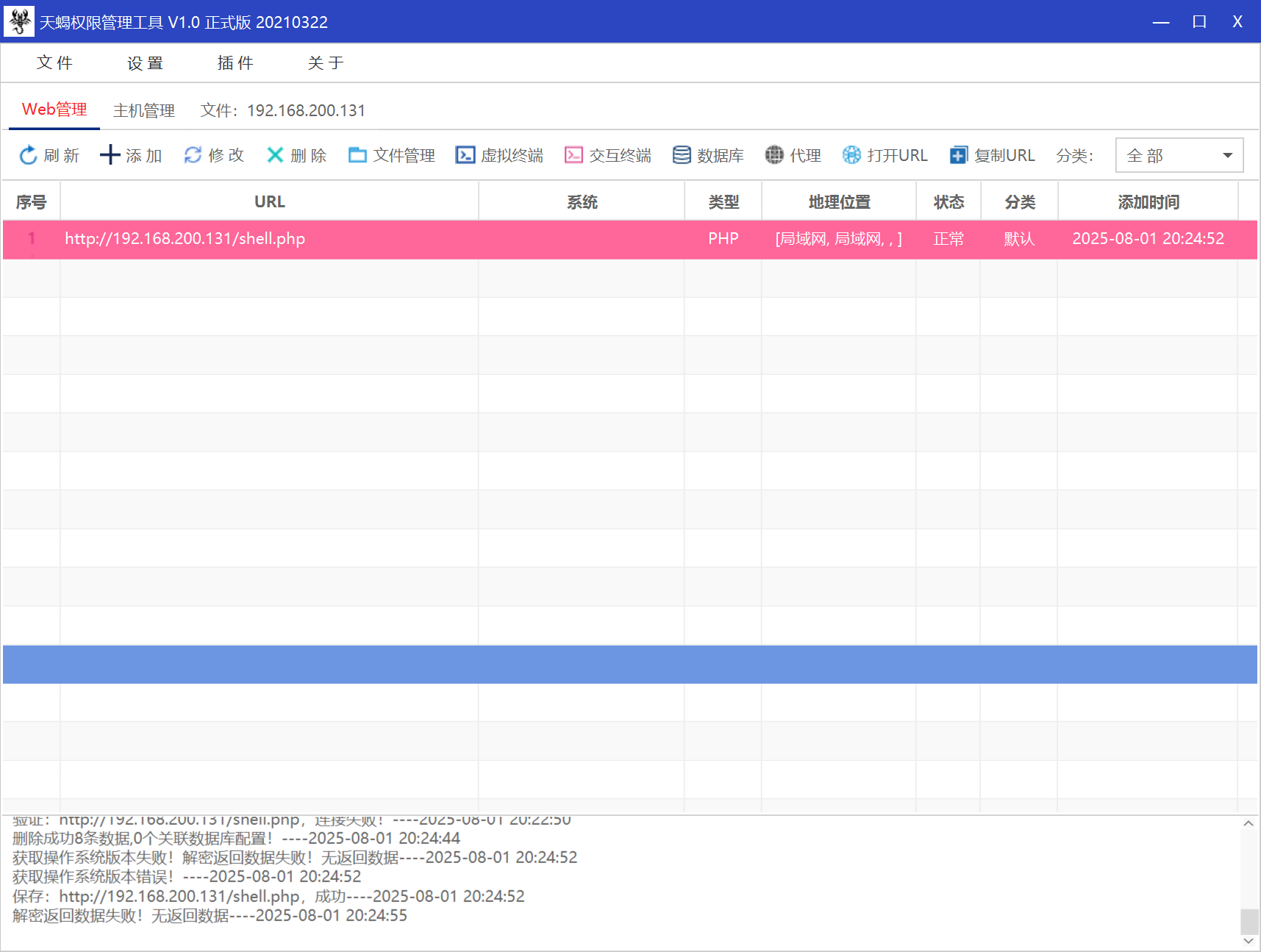
Task: Sort by the 类型 column header
Action: point(724,201)
